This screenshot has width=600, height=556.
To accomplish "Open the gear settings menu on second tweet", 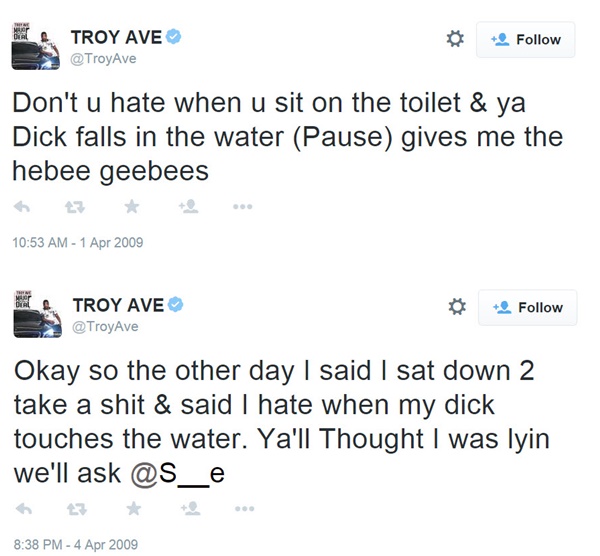I will (455, 307).
